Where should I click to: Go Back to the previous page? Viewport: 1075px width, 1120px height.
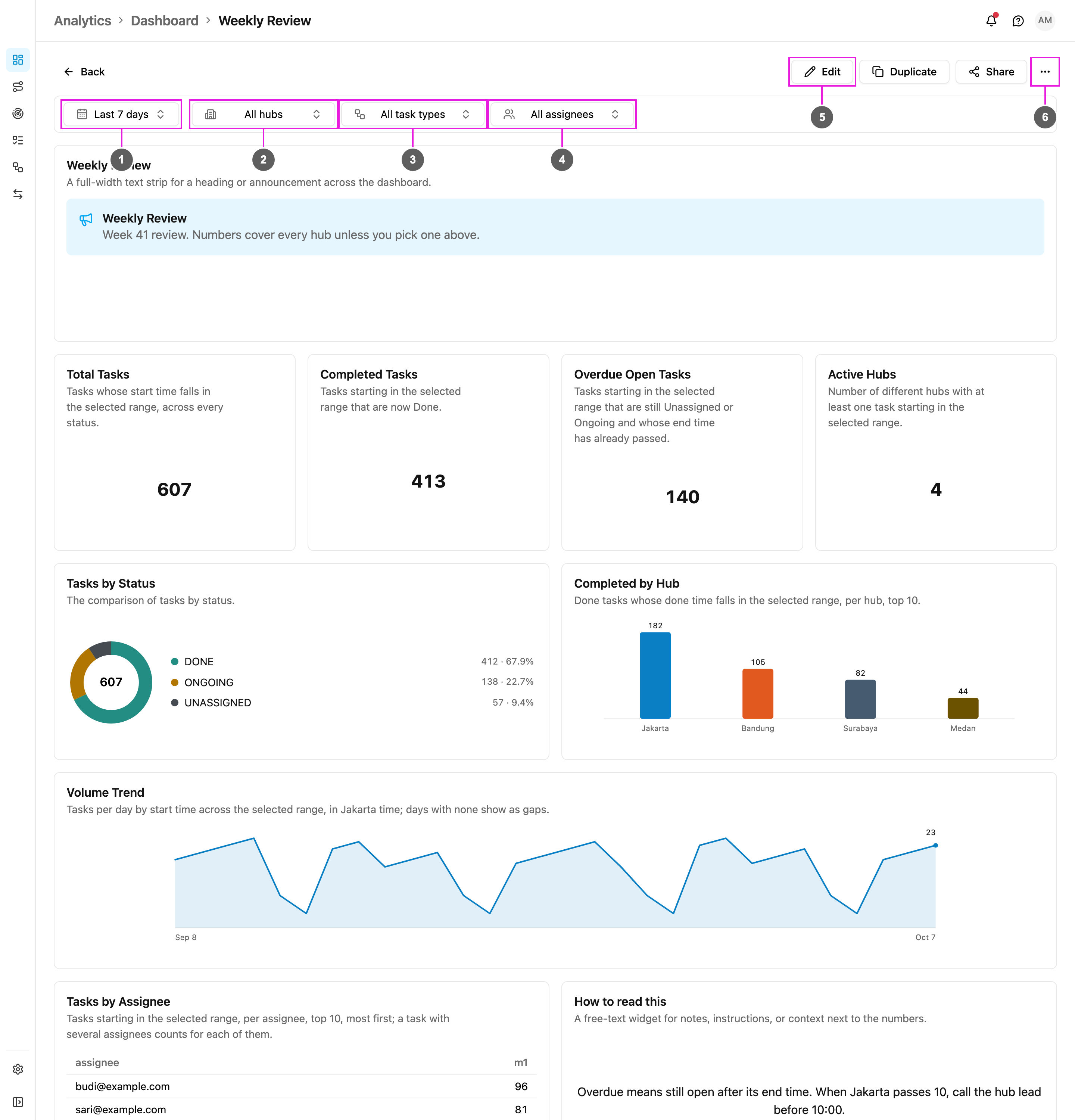pyautogui.click(x=84, y=71)
